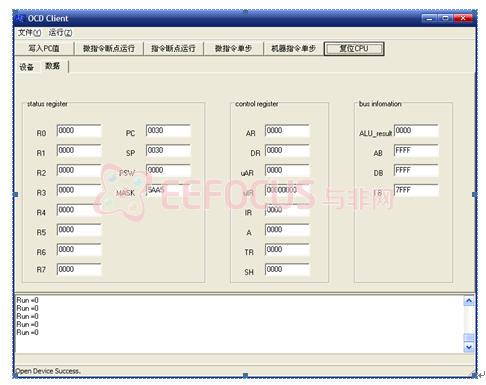Switch to the 设备 tab
Viewport: 486px width, 385px height.
click(x=26, y=67)
